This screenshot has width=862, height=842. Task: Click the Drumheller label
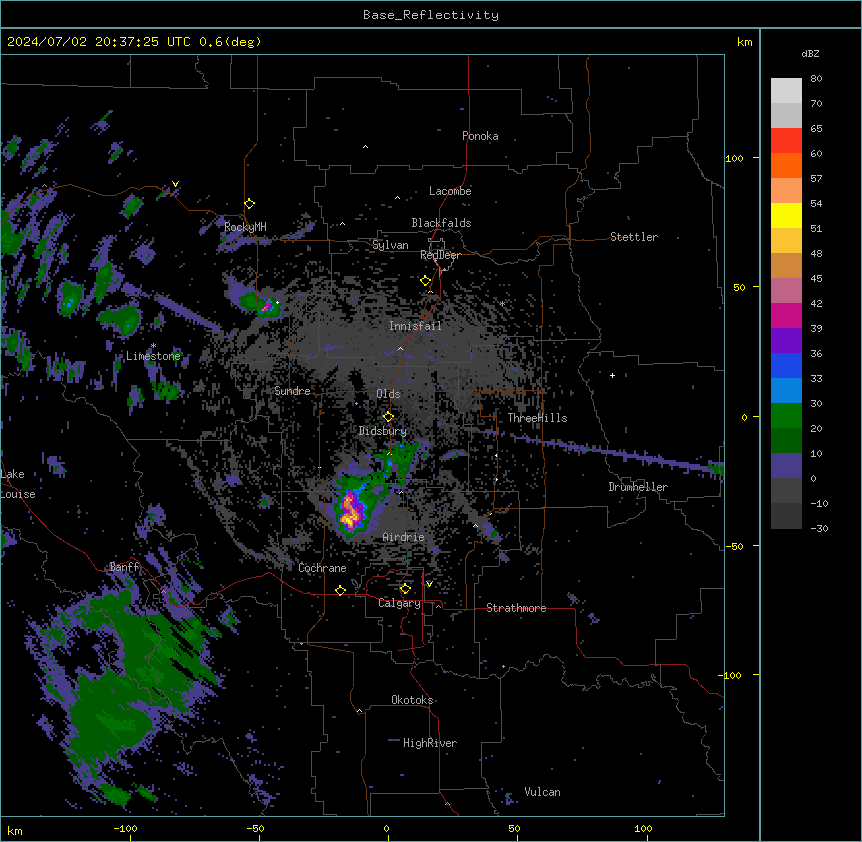pyautogui.click(x=638, y=487)
